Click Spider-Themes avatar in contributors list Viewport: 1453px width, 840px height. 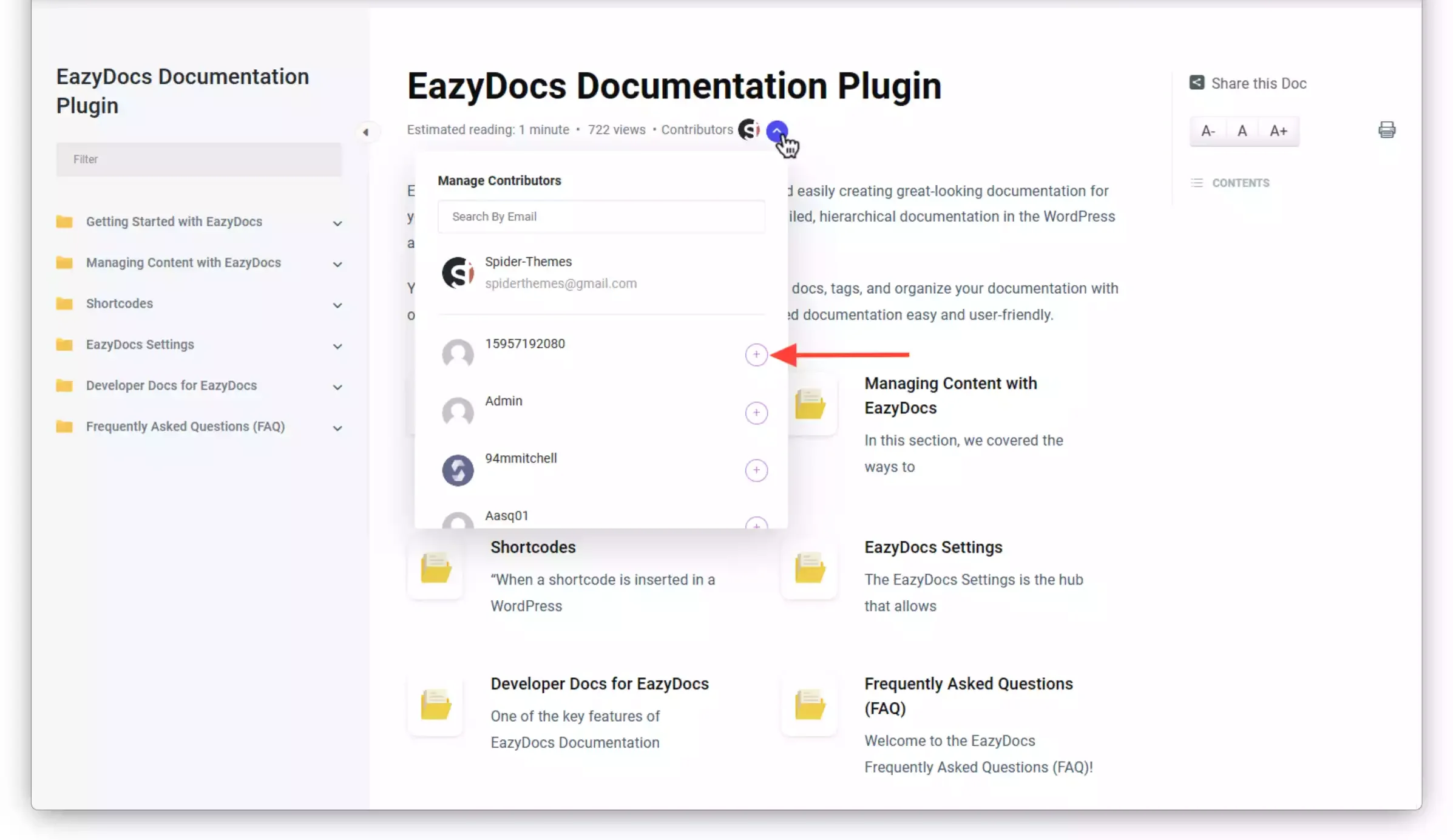click(x=458, y=273)
